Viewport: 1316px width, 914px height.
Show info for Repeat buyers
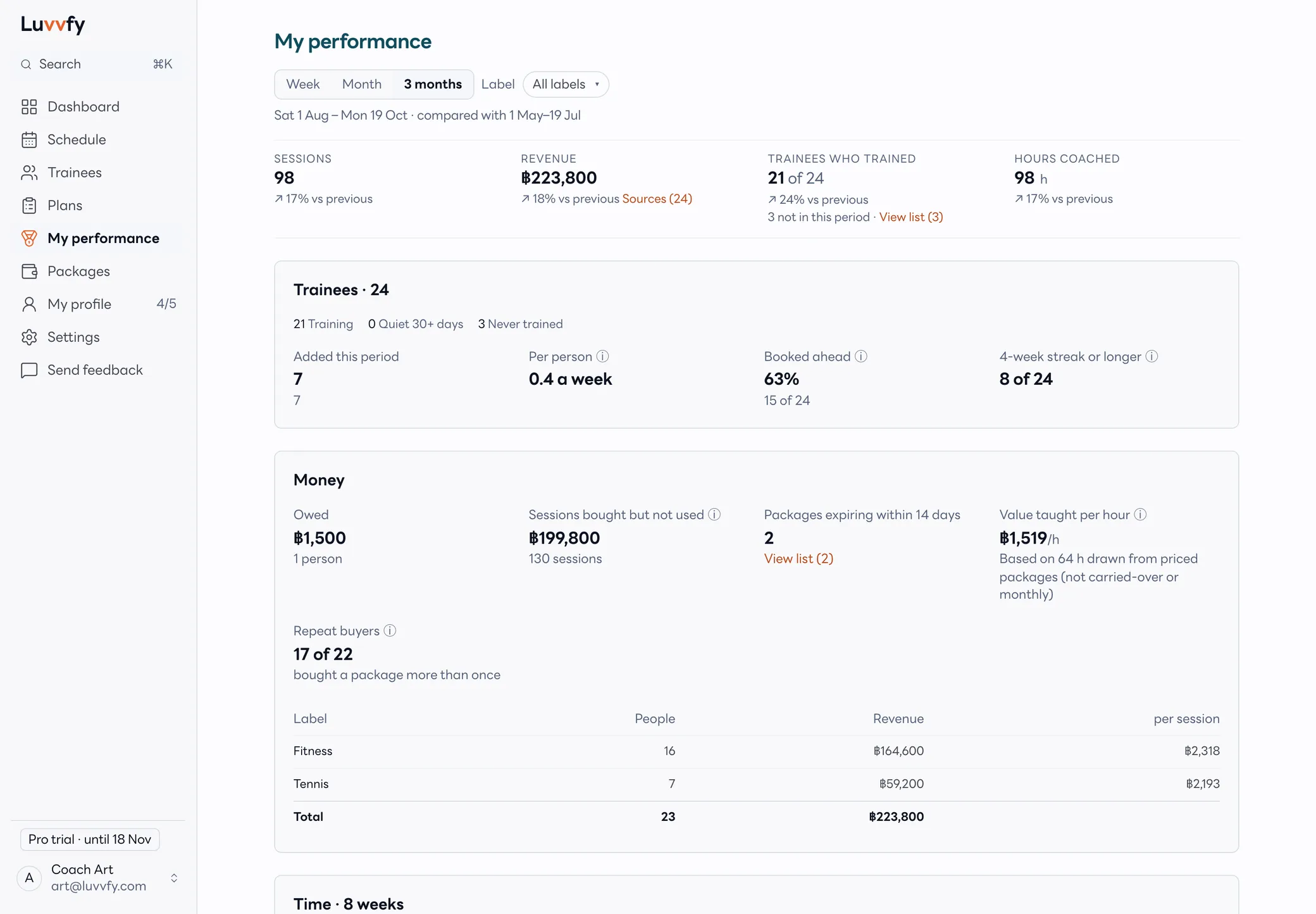point(390,630)
